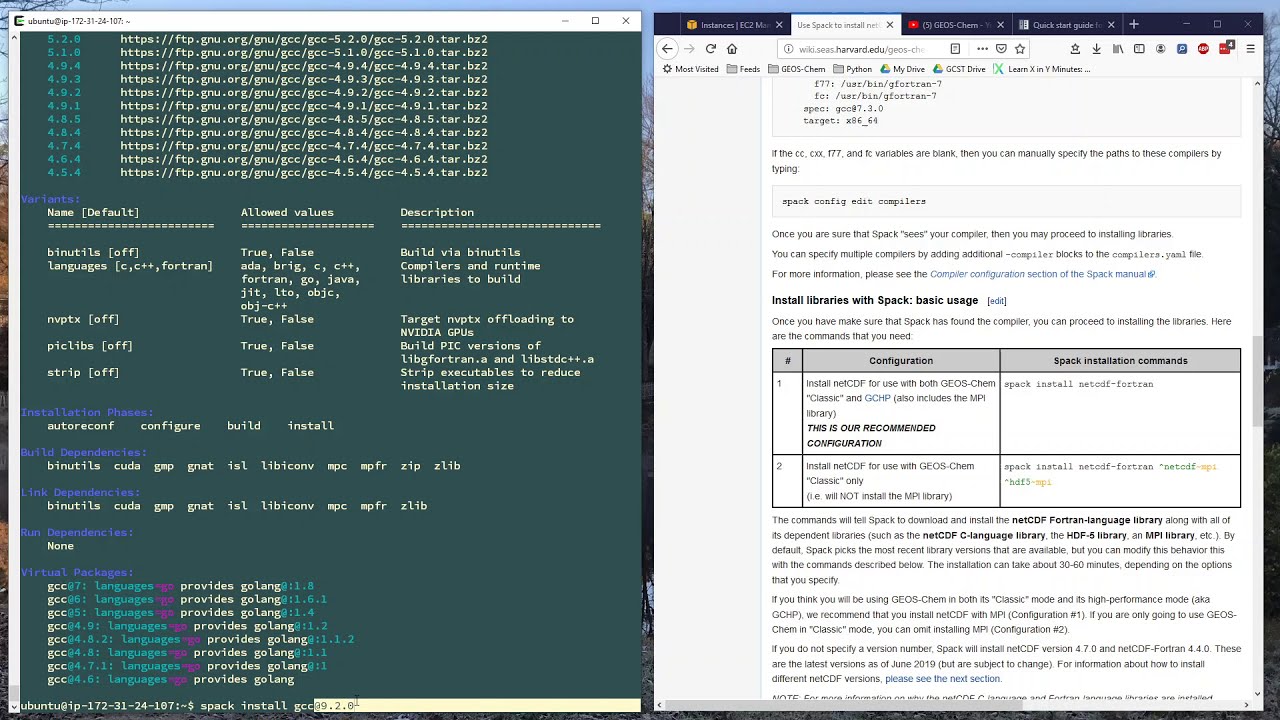1280x720 pixels.
Task: Open My Drive bookmark
Action: (902, 69)
